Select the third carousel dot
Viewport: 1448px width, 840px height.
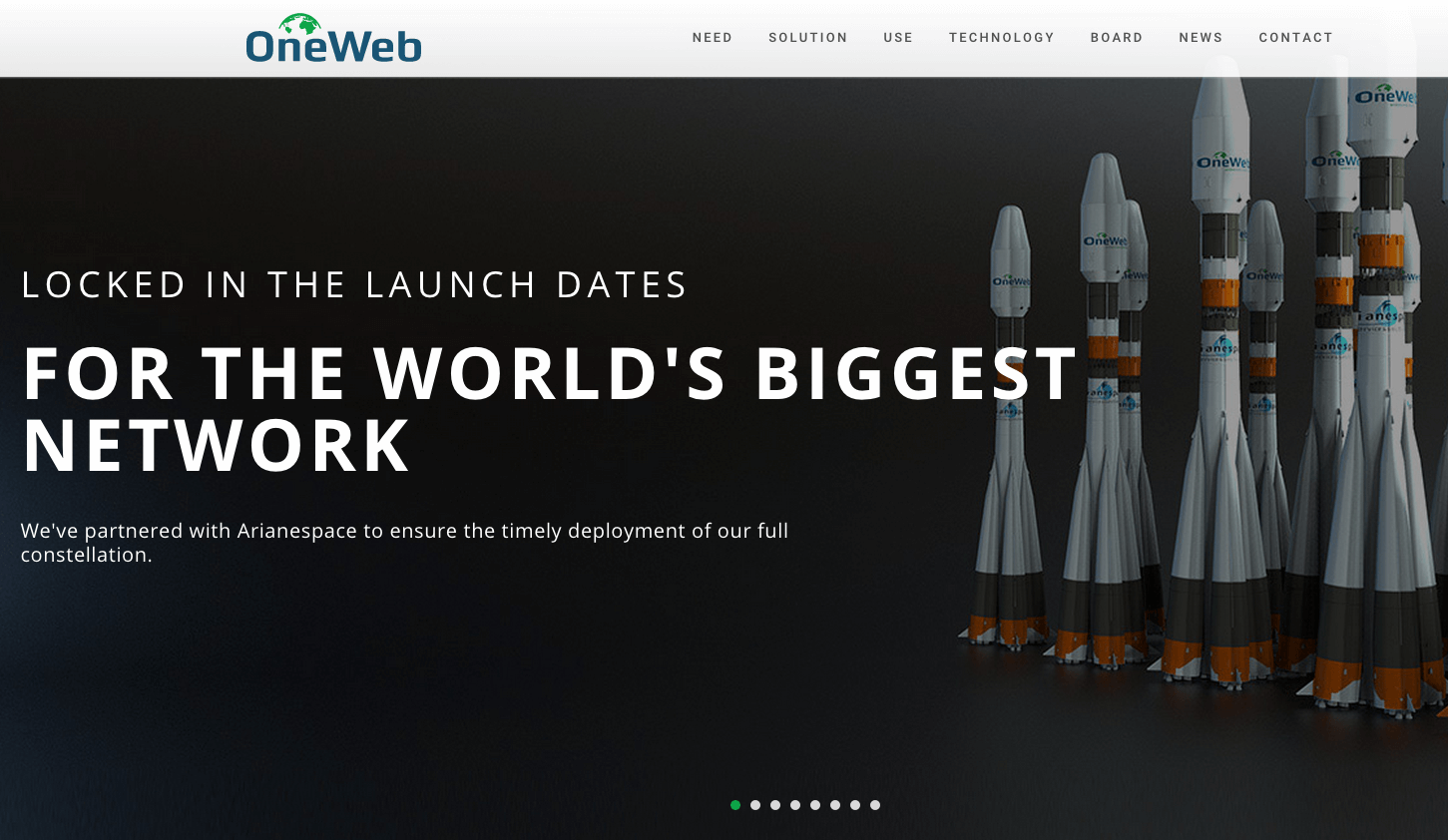pyautogui.click(x=775, y=804)
